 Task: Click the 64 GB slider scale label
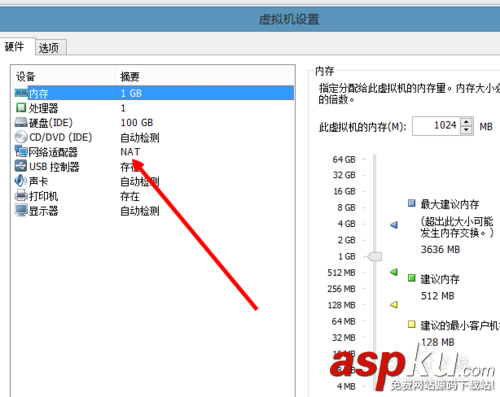click(x=344, y=159)
